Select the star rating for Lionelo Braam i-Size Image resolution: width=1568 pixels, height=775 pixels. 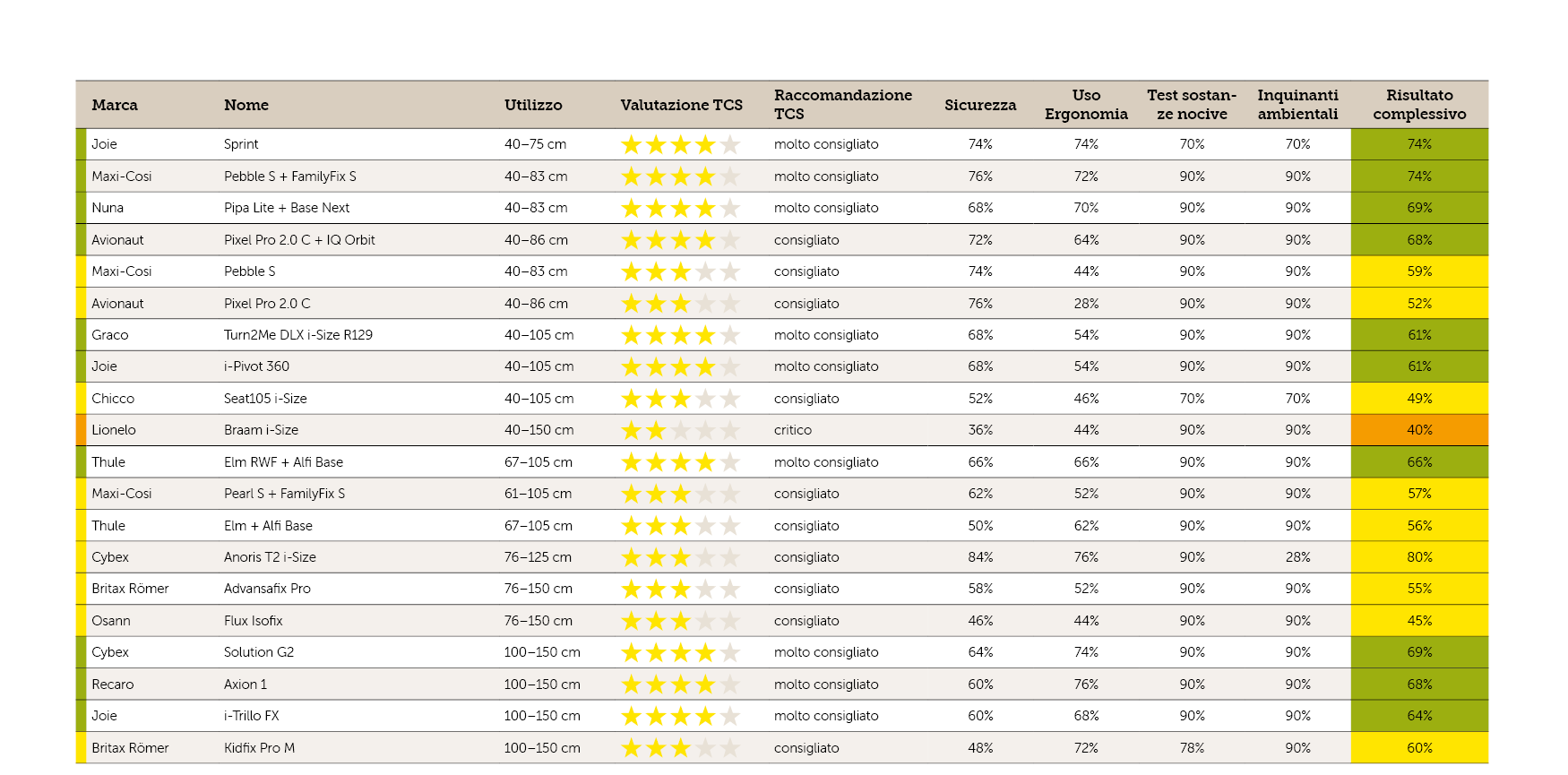681,430
